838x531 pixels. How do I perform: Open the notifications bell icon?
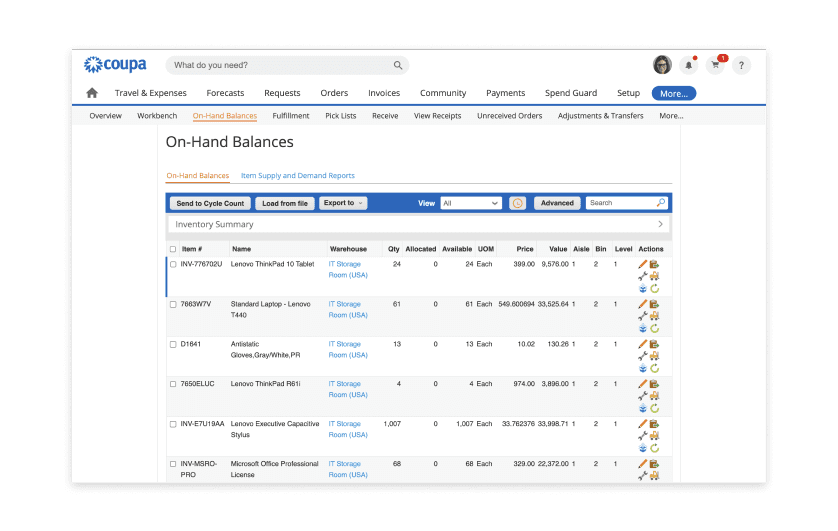point(688,65)
